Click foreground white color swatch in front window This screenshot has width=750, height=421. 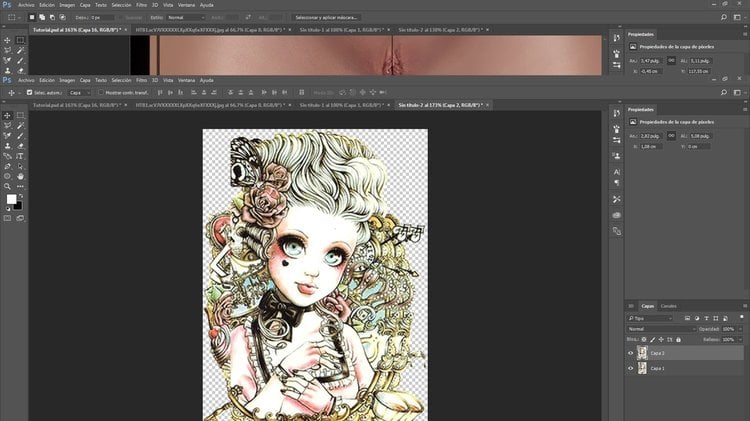[x=11, y=199]
